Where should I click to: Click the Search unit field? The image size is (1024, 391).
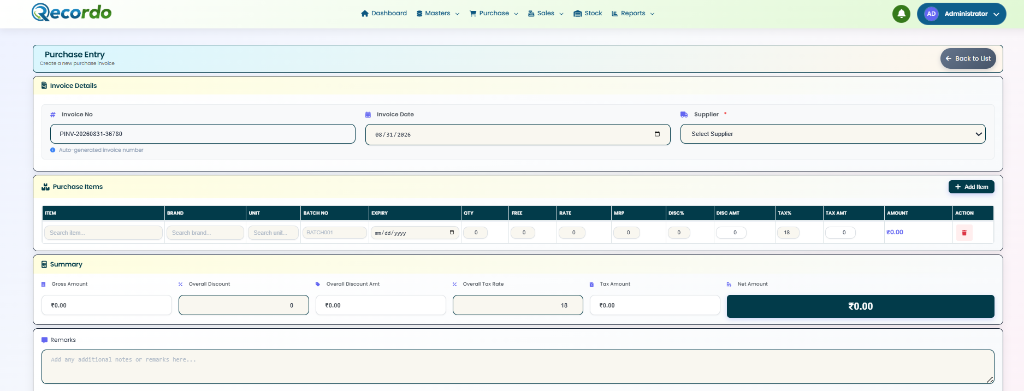tap(273, 232)
